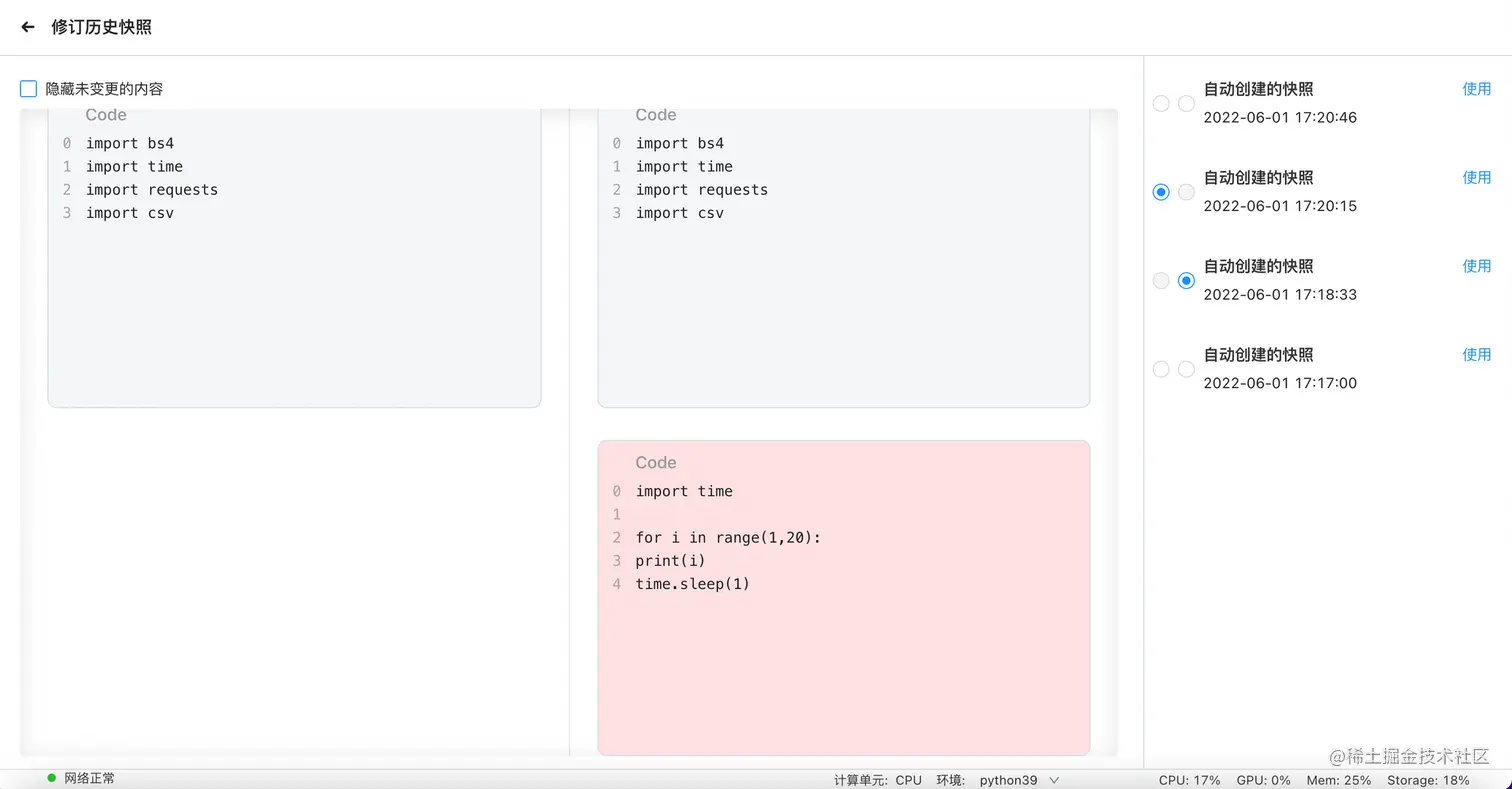Click the 修订历史快照 page title
The image size is (1512, 789).
point(102,27)
